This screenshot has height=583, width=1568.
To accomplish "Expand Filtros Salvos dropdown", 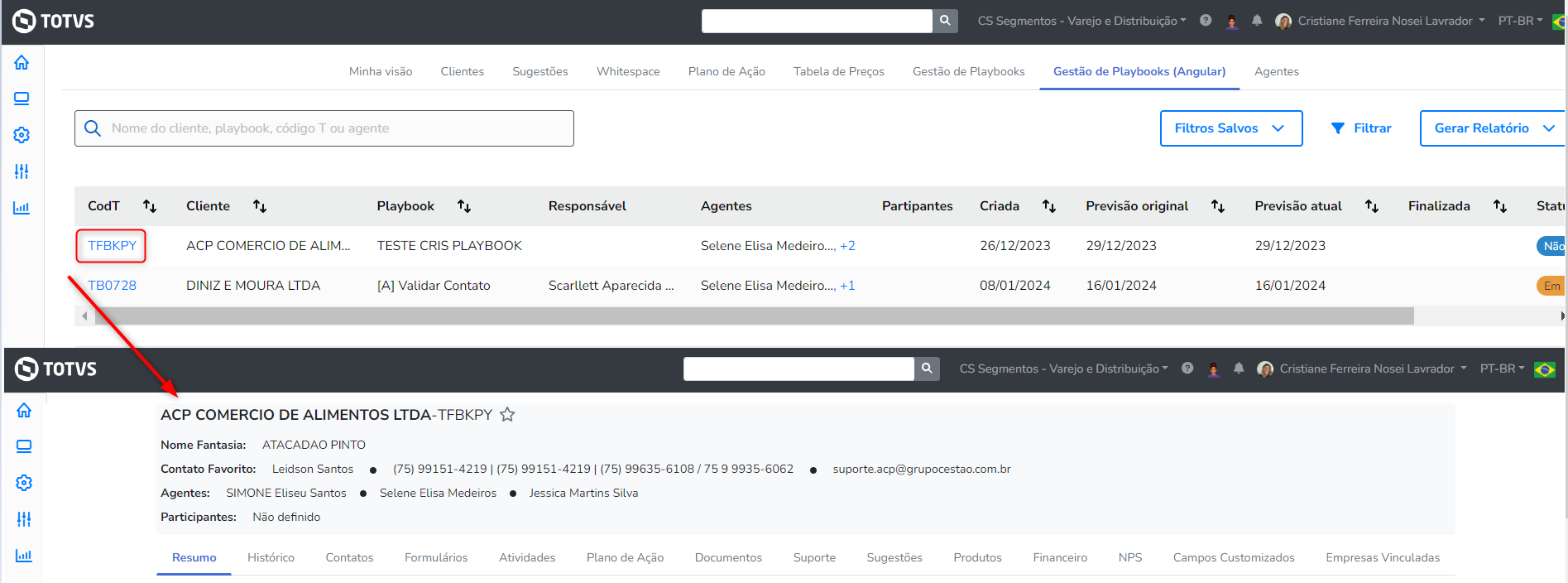I will tap(1231, 128).
